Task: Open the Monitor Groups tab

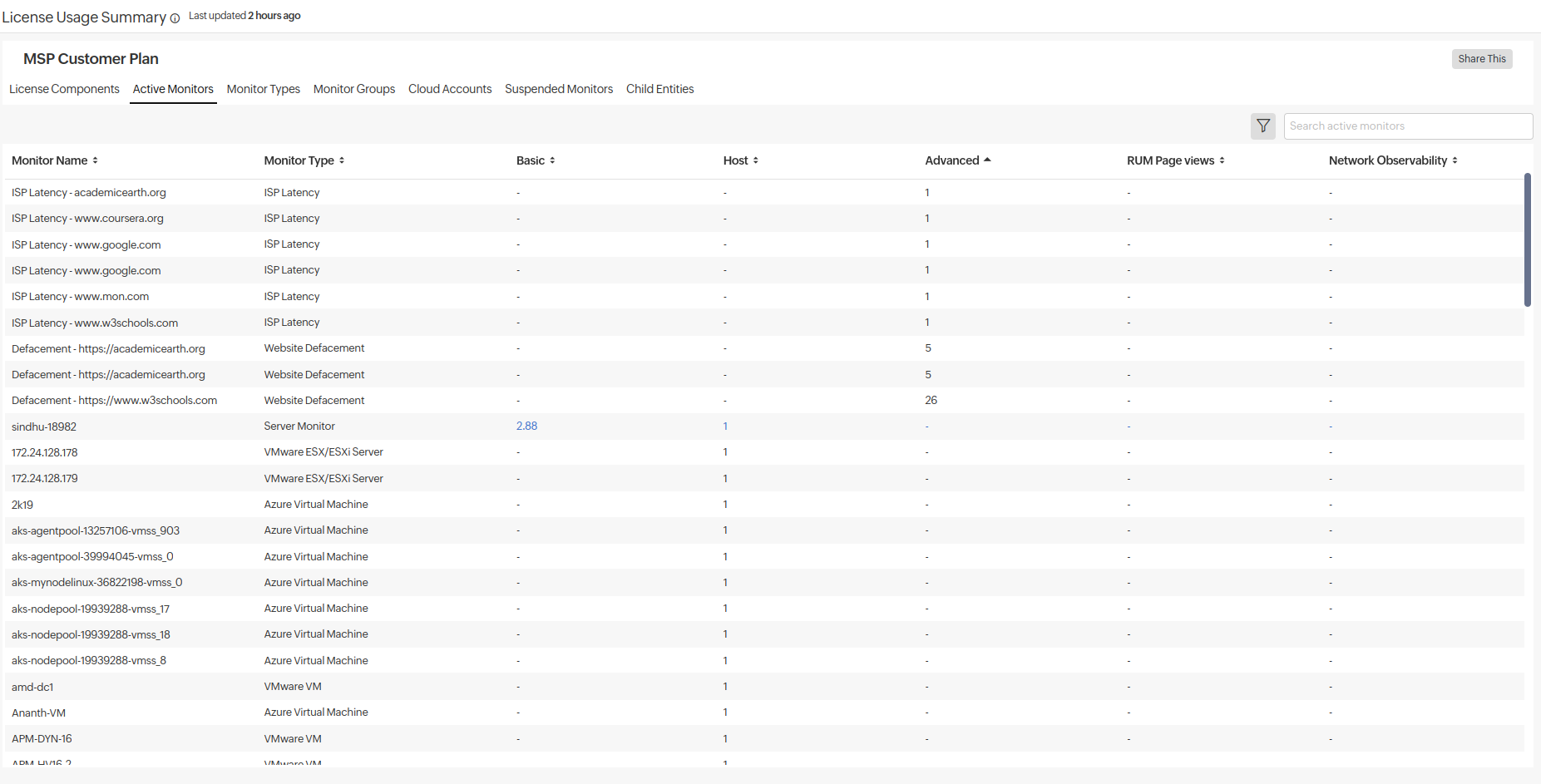Action: click(x=354, y=89)
